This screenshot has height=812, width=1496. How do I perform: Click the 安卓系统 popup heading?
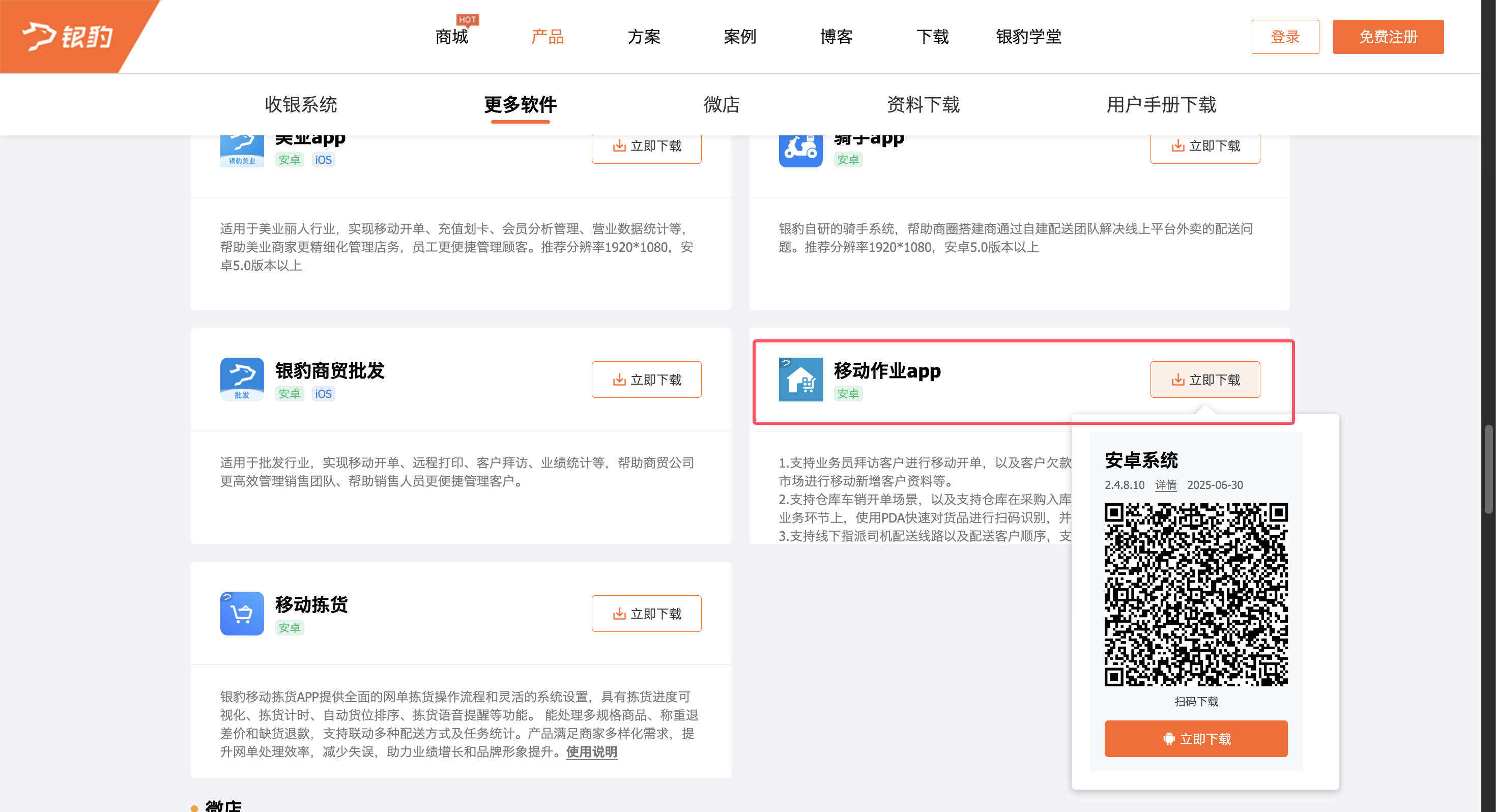click(1141, 460)
